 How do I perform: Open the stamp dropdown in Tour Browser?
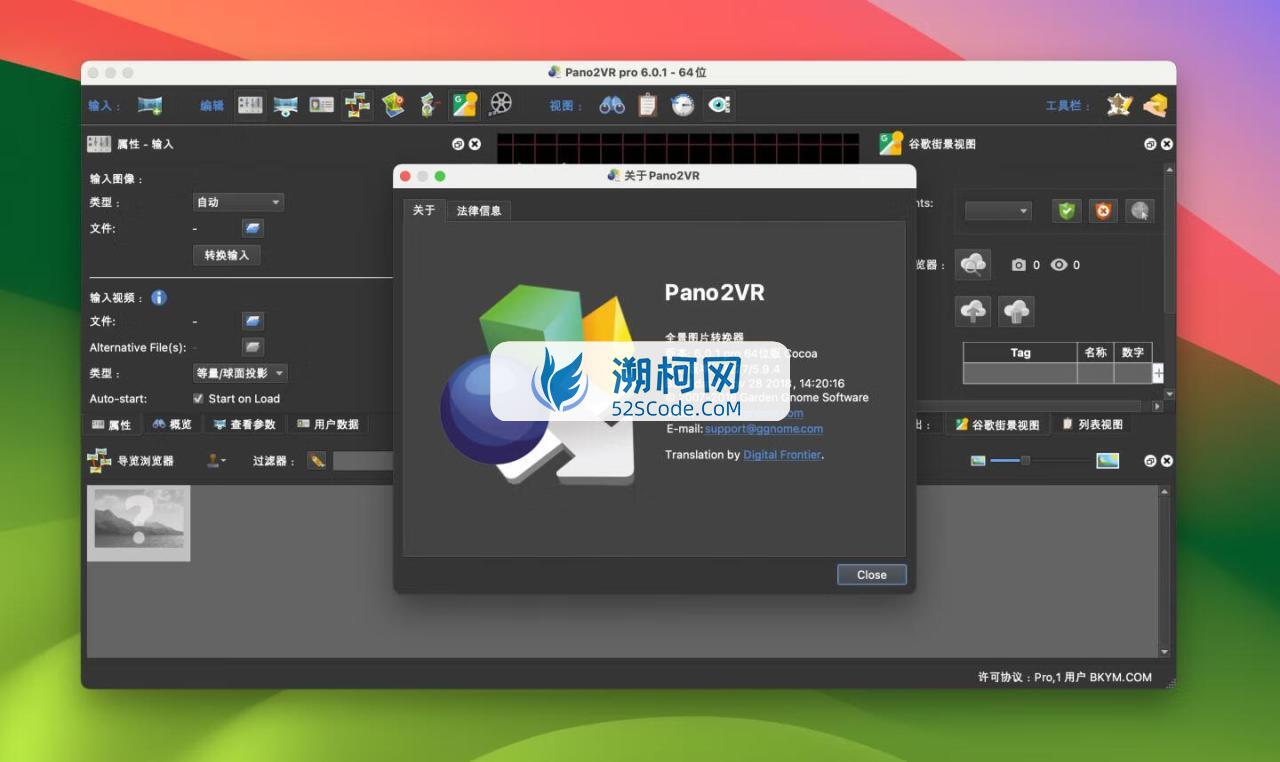click(216, 461)
